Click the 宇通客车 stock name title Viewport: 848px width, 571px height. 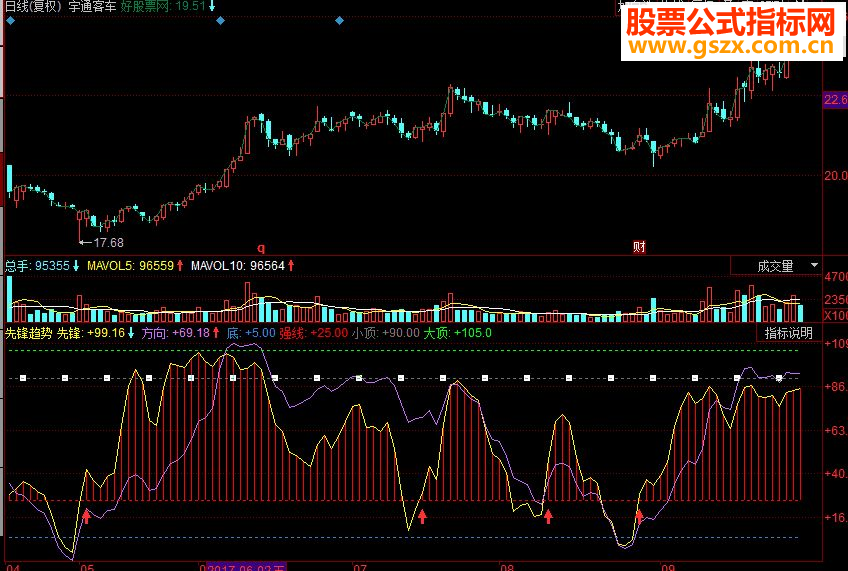92,6
